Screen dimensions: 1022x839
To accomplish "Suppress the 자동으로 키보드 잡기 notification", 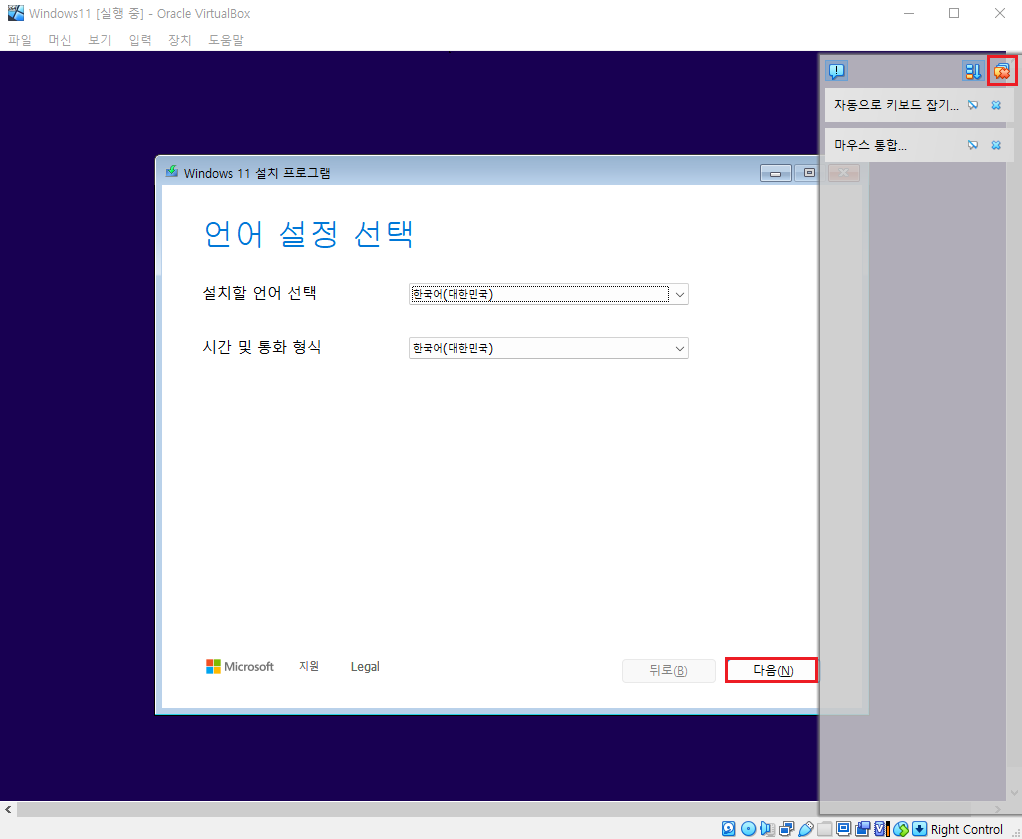I will (x=972, y=105).
